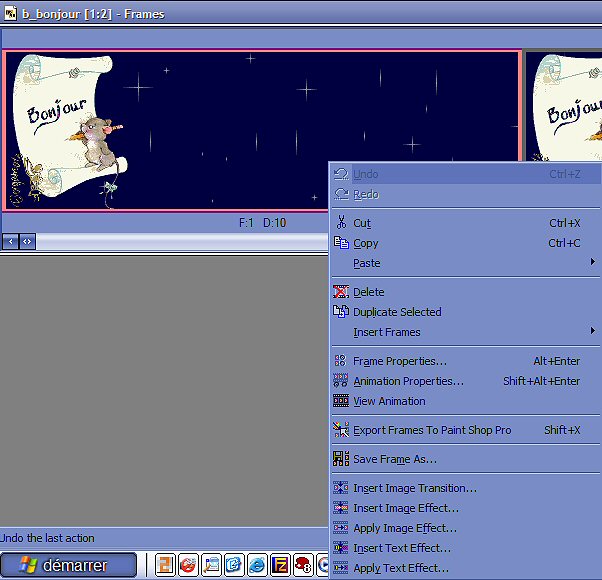Click the Duplicate Selected icon
This screenshot has height=580, width=602.
(x=341, y=312)
